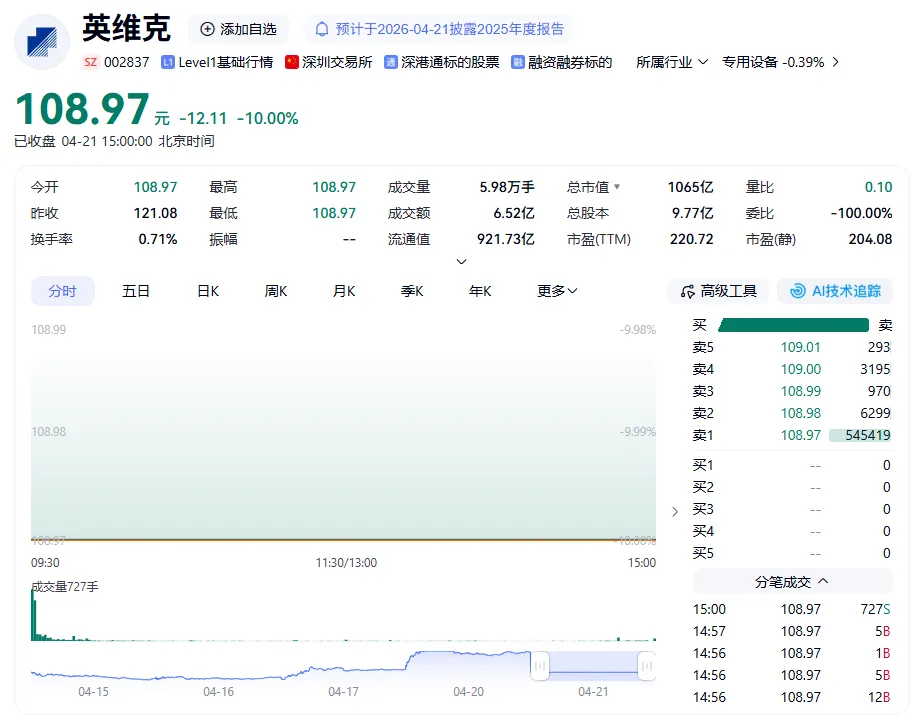Click the plus icon in 添加自选
The width and height of the screenshot is (917, 725).
[207, 29]
